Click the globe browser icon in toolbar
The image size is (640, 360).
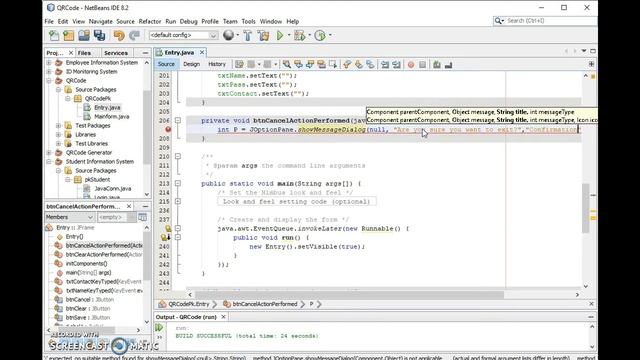coord(229,35)
